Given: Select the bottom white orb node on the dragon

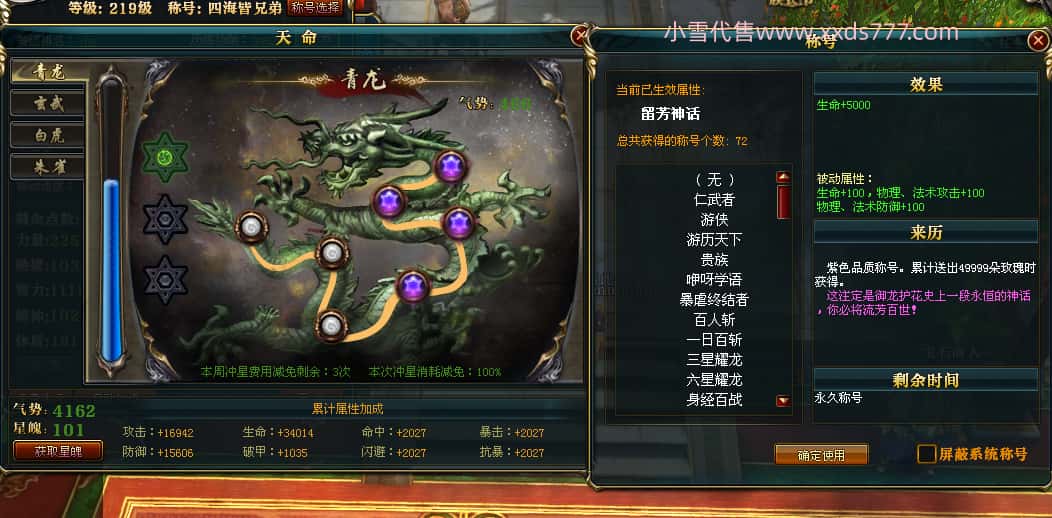Looking at the screenshot, I should click(x=331, y=325).
